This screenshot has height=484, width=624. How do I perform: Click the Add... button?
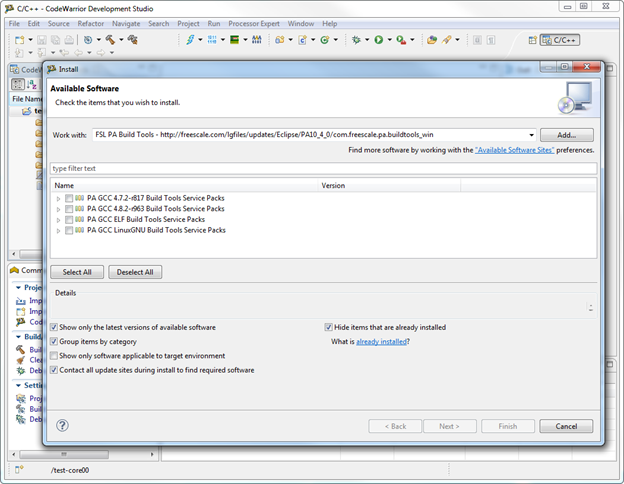point(567,135)
